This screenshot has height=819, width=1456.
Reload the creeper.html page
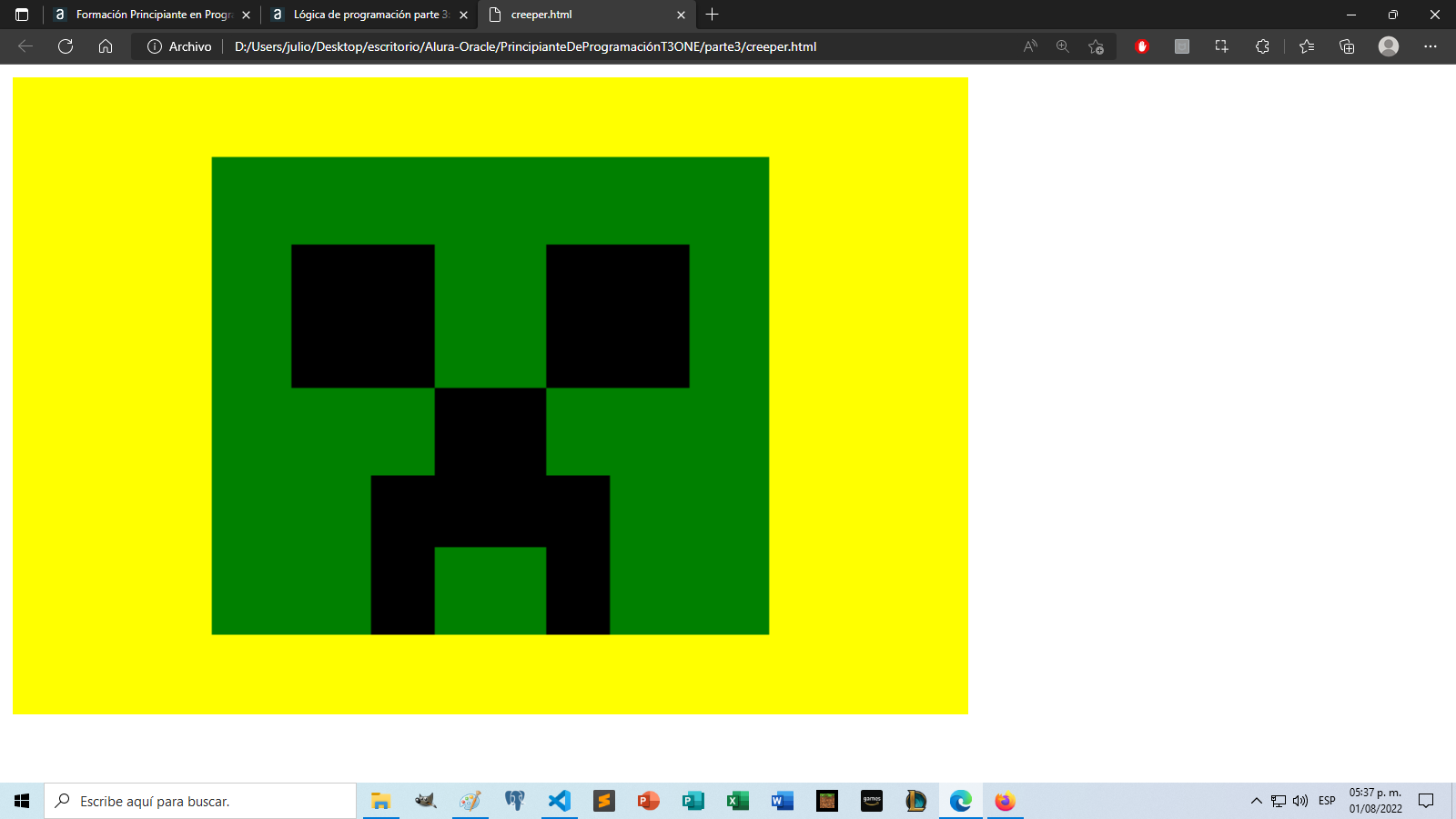66,46
